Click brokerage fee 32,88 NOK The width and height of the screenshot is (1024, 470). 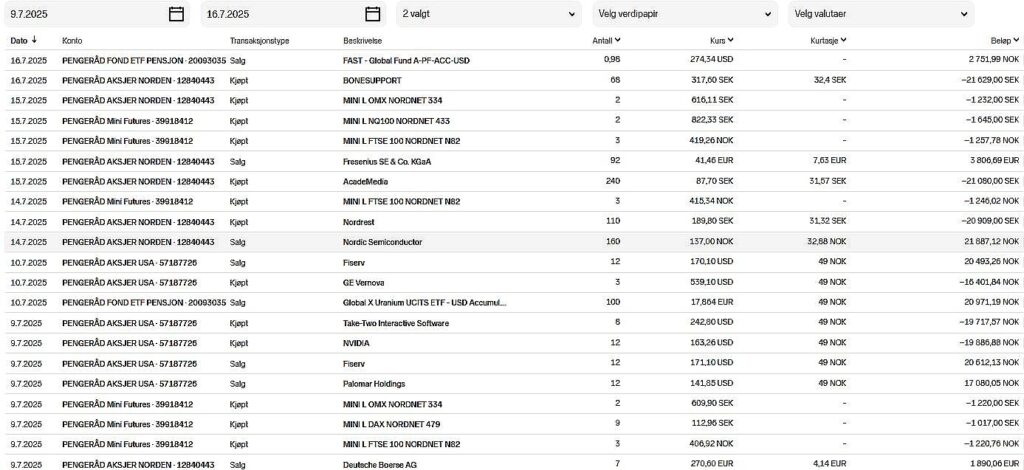click(829, 242)
